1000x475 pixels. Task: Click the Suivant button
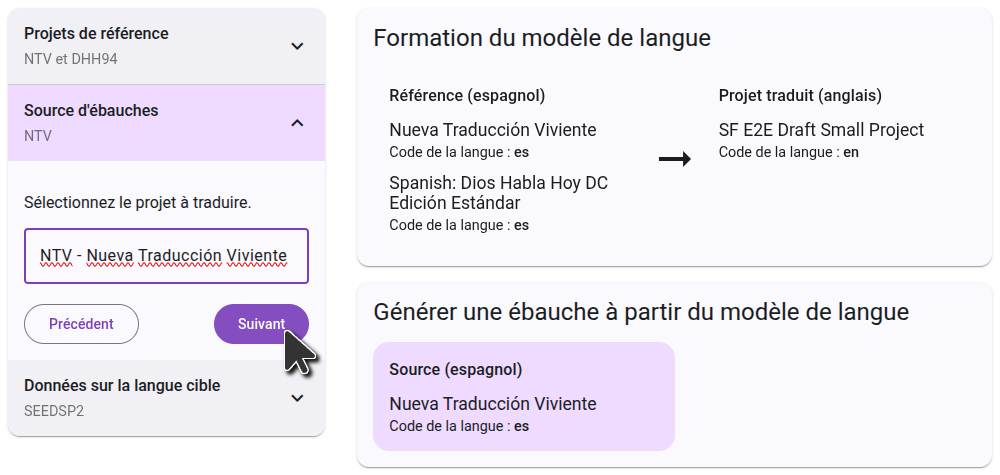(261, 324)
